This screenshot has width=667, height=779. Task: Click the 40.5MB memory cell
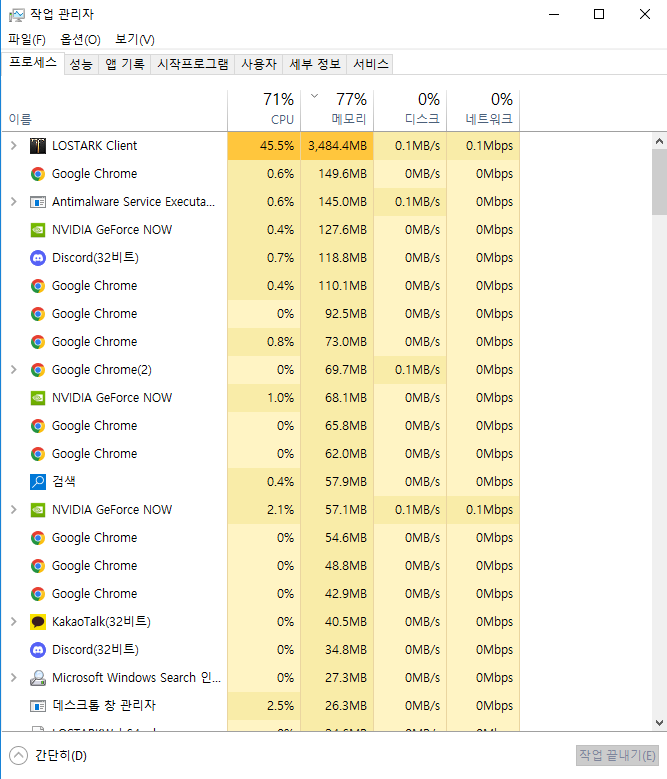click(x=337, y=622)
